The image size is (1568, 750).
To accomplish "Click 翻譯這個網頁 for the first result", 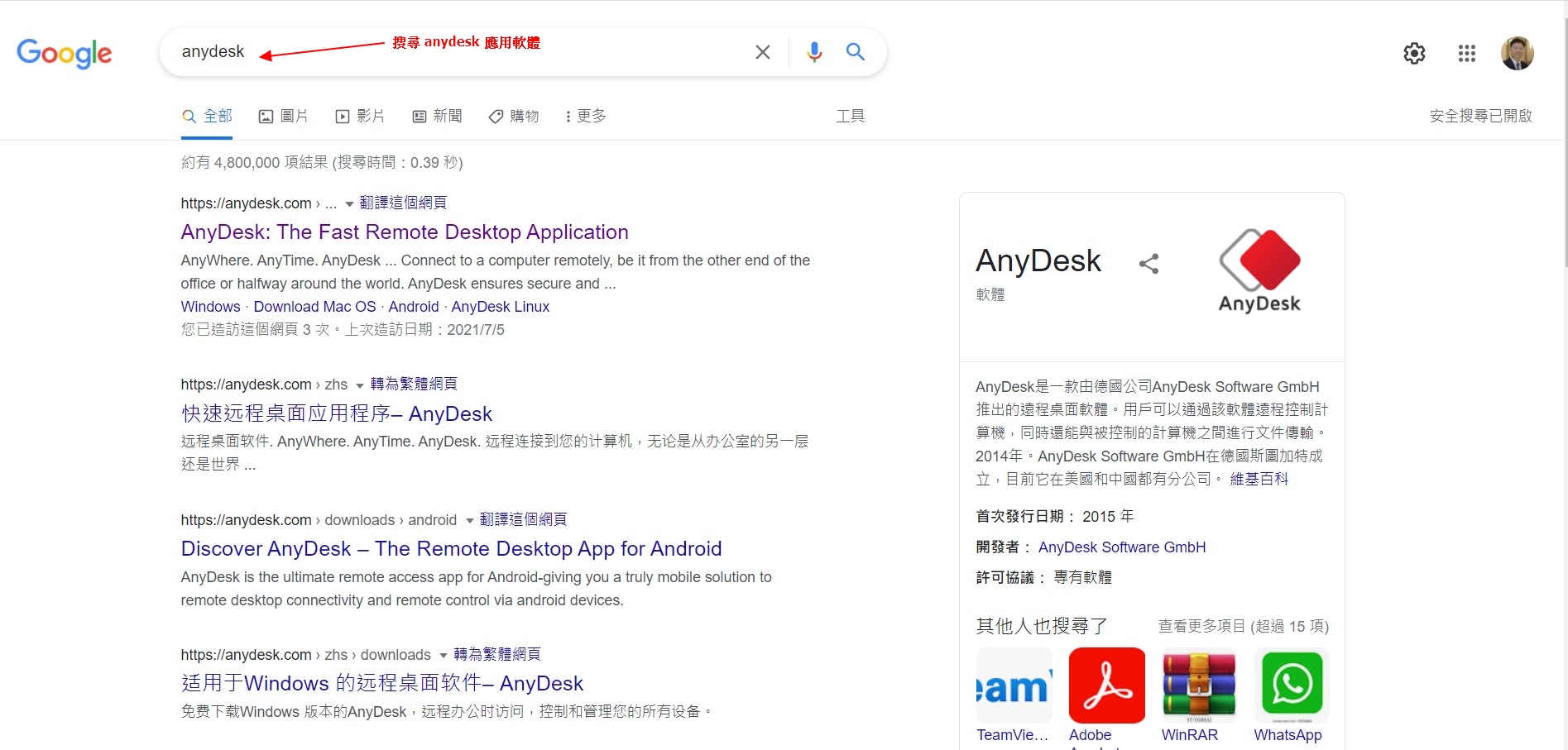I will tap(403, 203).
